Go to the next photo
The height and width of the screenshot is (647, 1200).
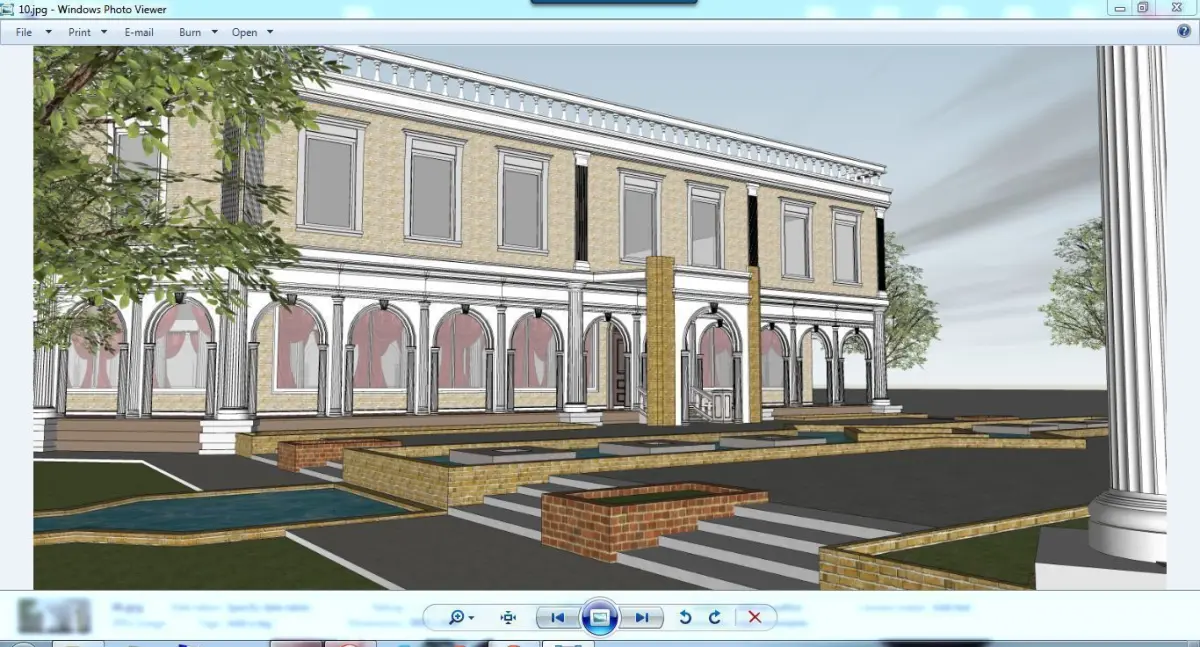click(x=642, y=618)
